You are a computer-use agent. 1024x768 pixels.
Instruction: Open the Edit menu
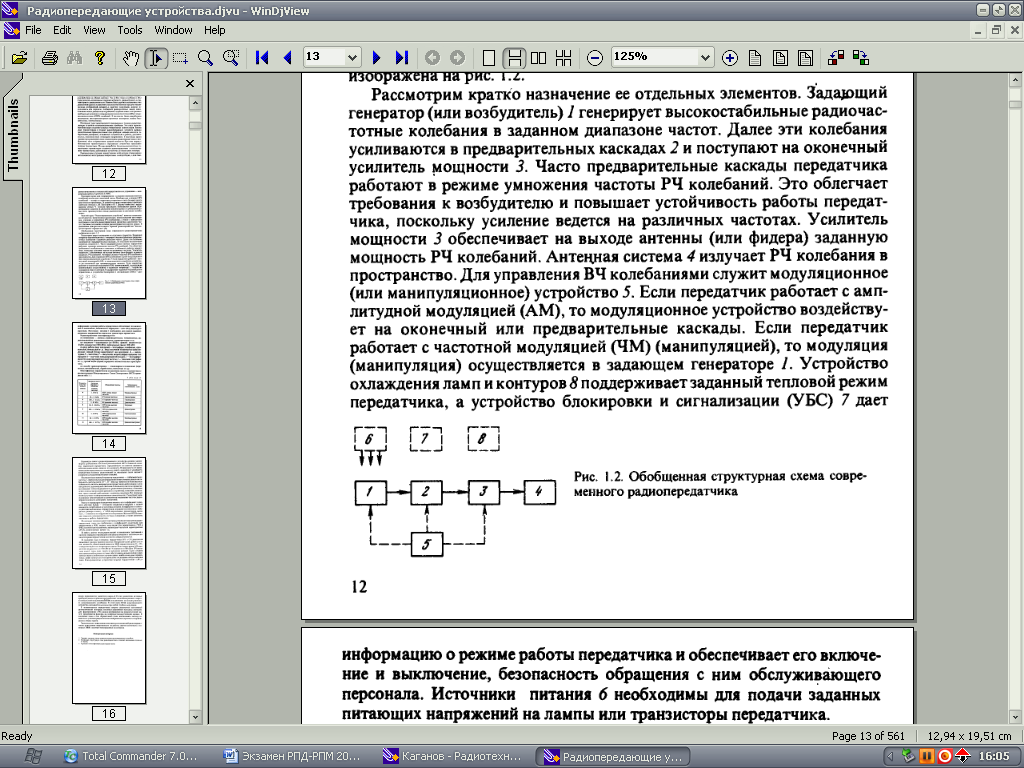(62, 30)
